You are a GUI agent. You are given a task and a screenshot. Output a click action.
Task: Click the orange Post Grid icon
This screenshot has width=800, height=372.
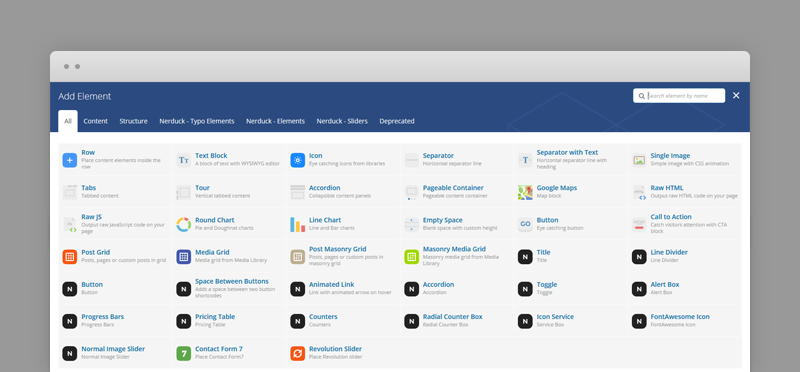click(69, 257)
